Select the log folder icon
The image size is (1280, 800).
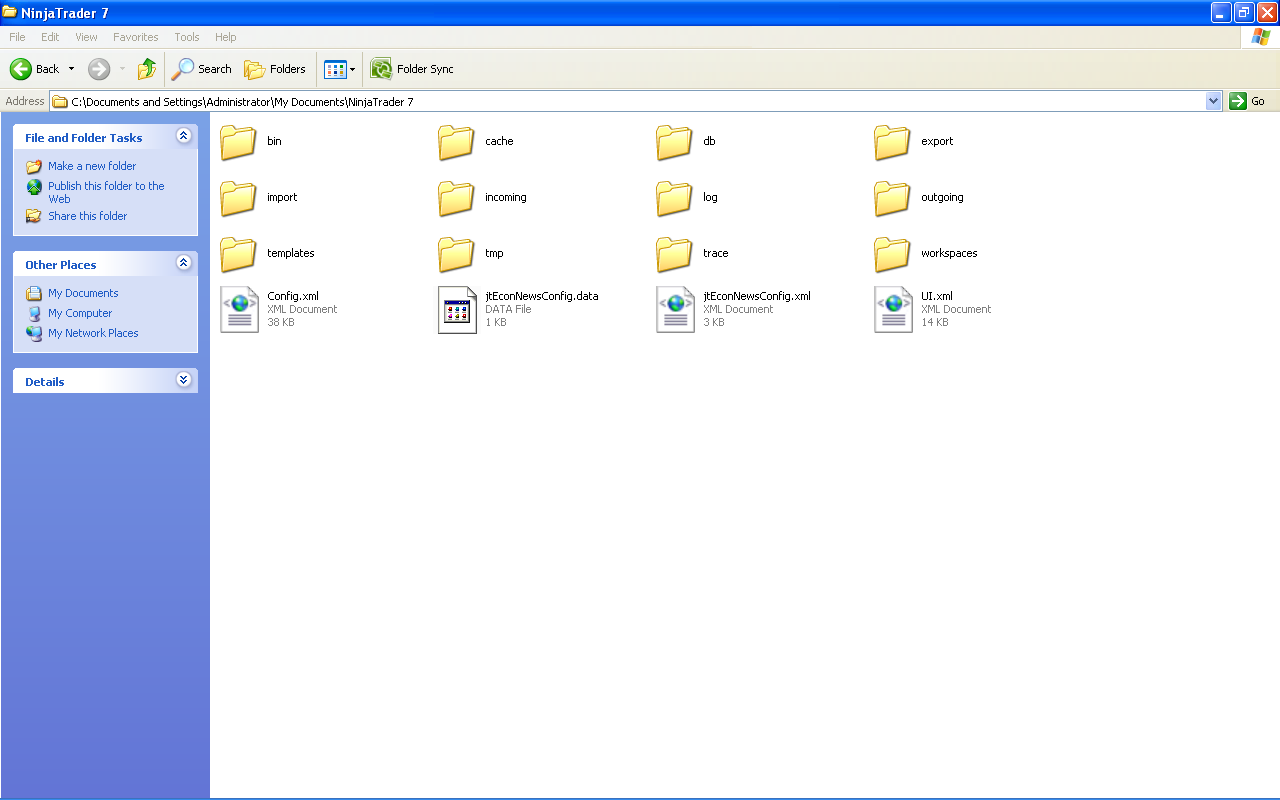click(x=674, y=198)
